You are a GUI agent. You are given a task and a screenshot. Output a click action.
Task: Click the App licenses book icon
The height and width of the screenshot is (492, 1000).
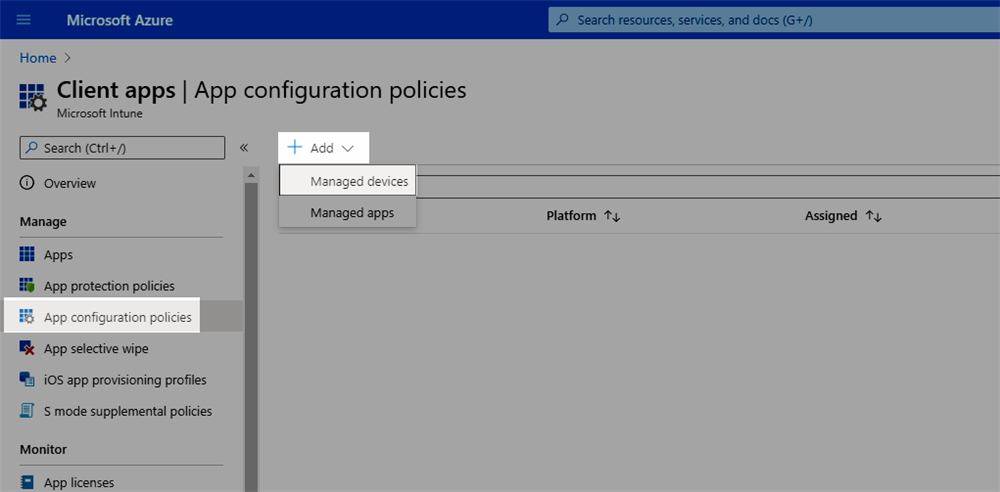click(27, 482)
